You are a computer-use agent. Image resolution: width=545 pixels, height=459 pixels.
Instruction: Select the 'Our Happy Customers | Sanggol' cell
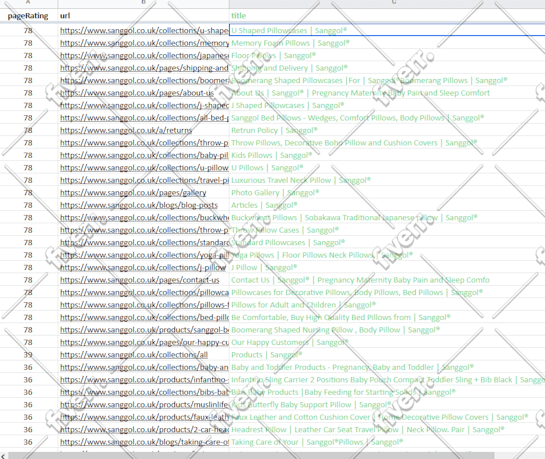pyautogui.click(x=387, y=342)
